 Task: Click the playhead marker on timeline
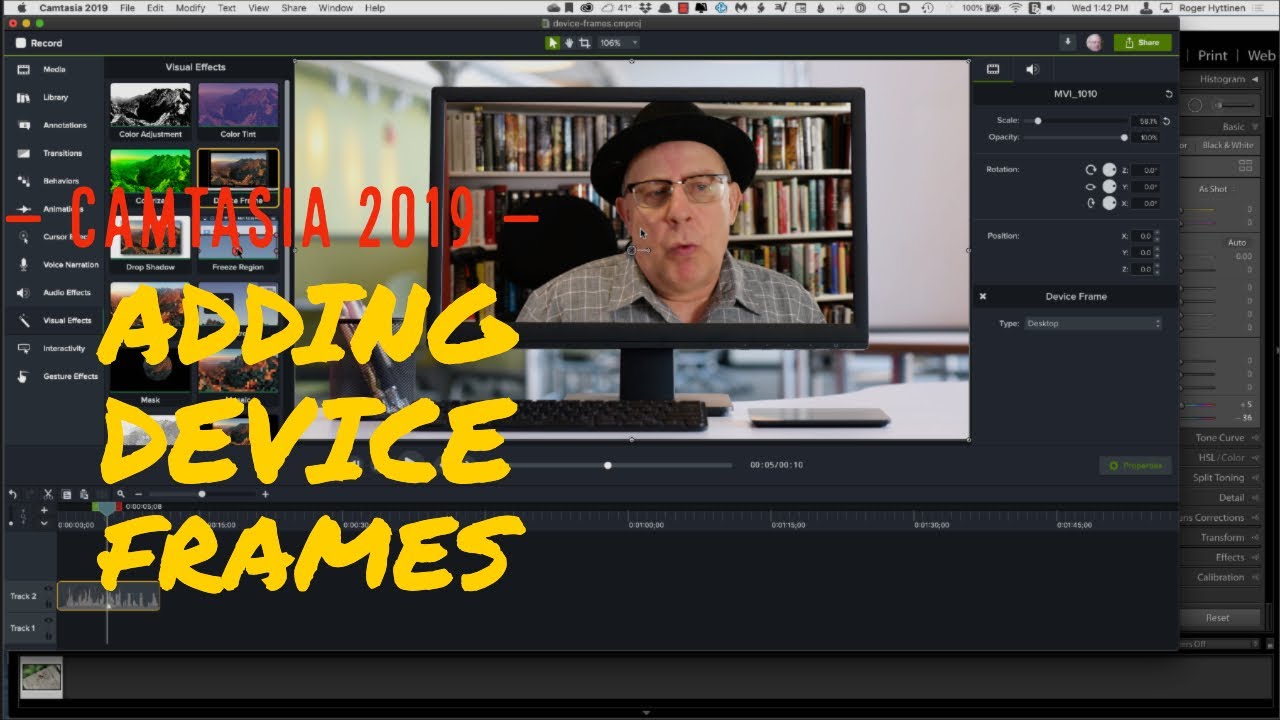click(106, 509)
